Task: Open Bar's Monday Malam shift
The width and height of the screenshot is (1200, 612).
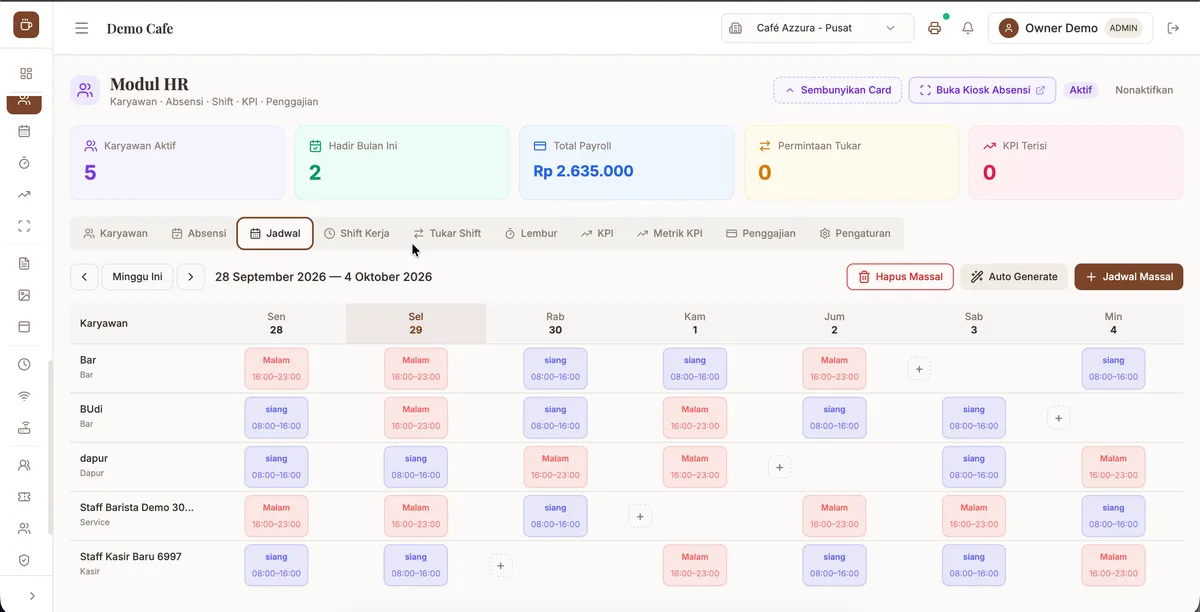Action: 276,369
